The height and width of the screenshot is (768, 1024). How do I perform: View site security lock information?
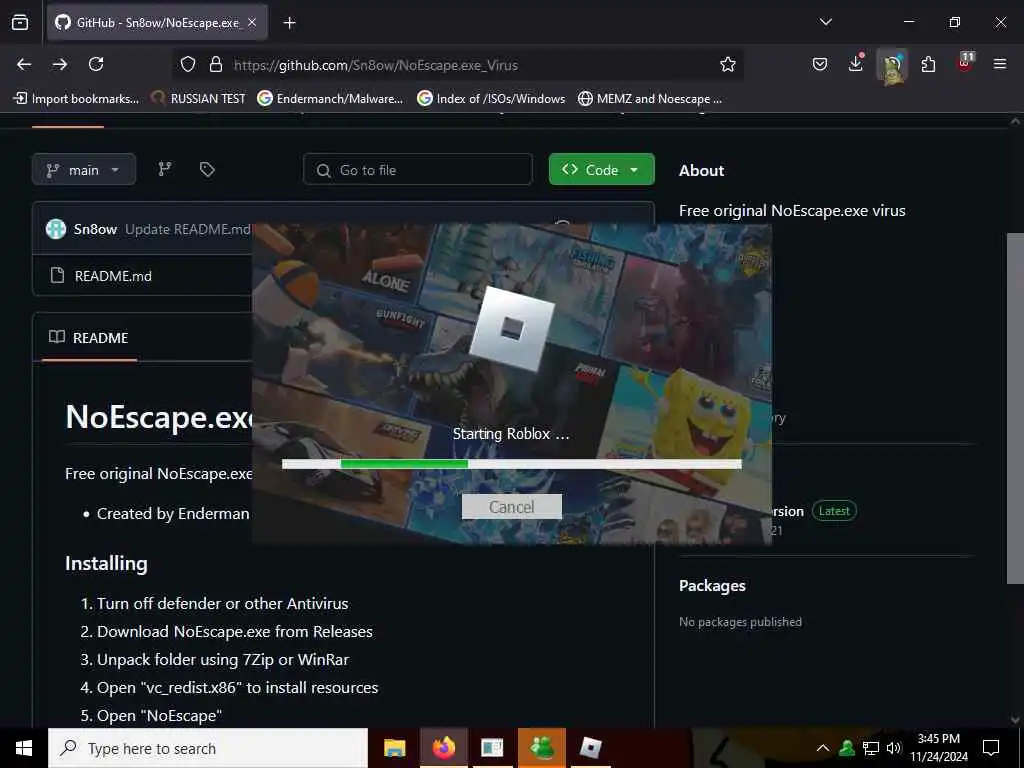[x=216, y=65]
